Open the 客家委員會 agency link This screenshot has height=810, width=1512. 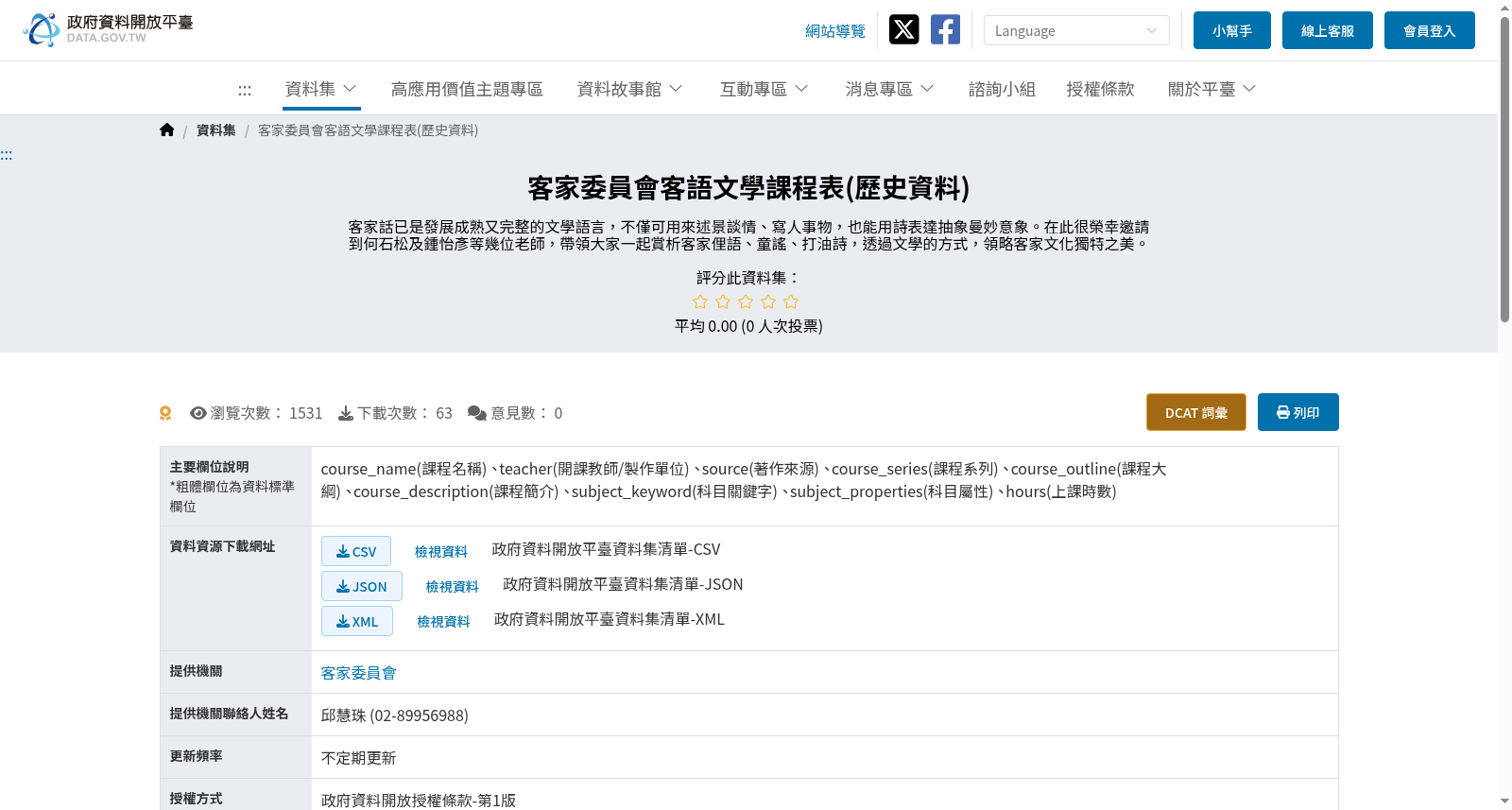[359, 673]
